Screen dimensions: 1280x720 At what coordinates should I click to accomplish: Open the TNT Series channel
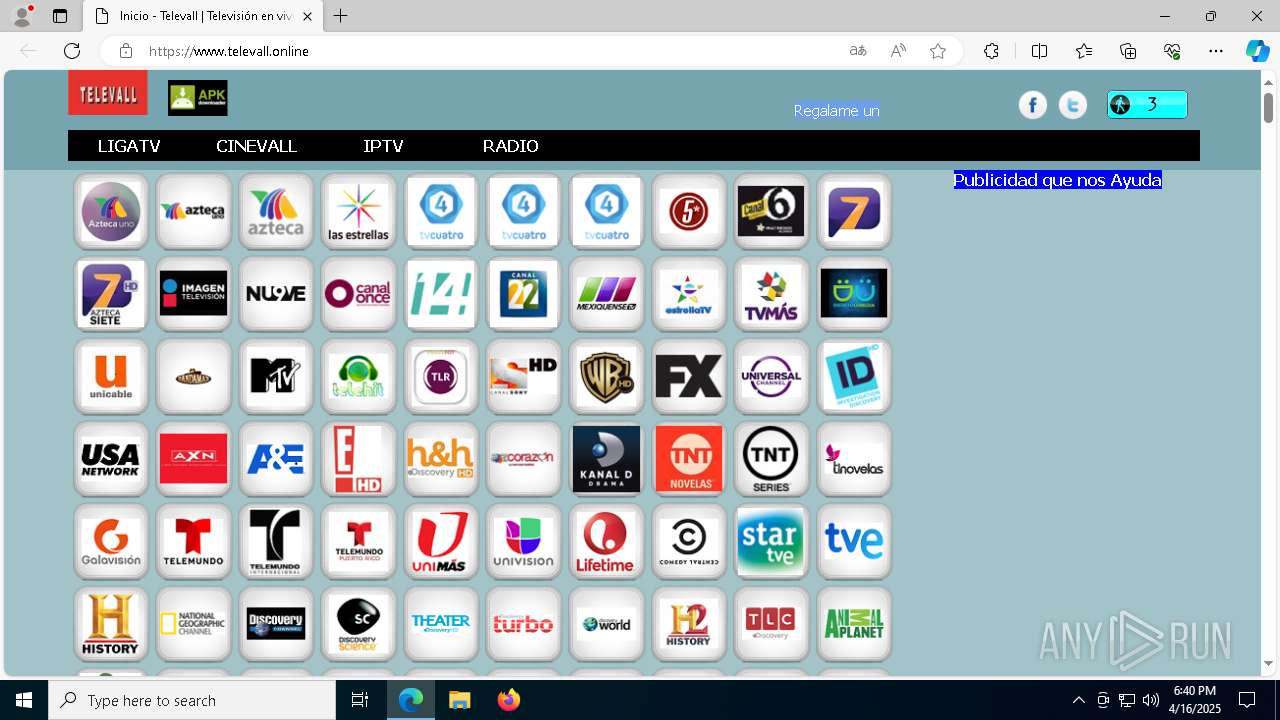point(771,459)
